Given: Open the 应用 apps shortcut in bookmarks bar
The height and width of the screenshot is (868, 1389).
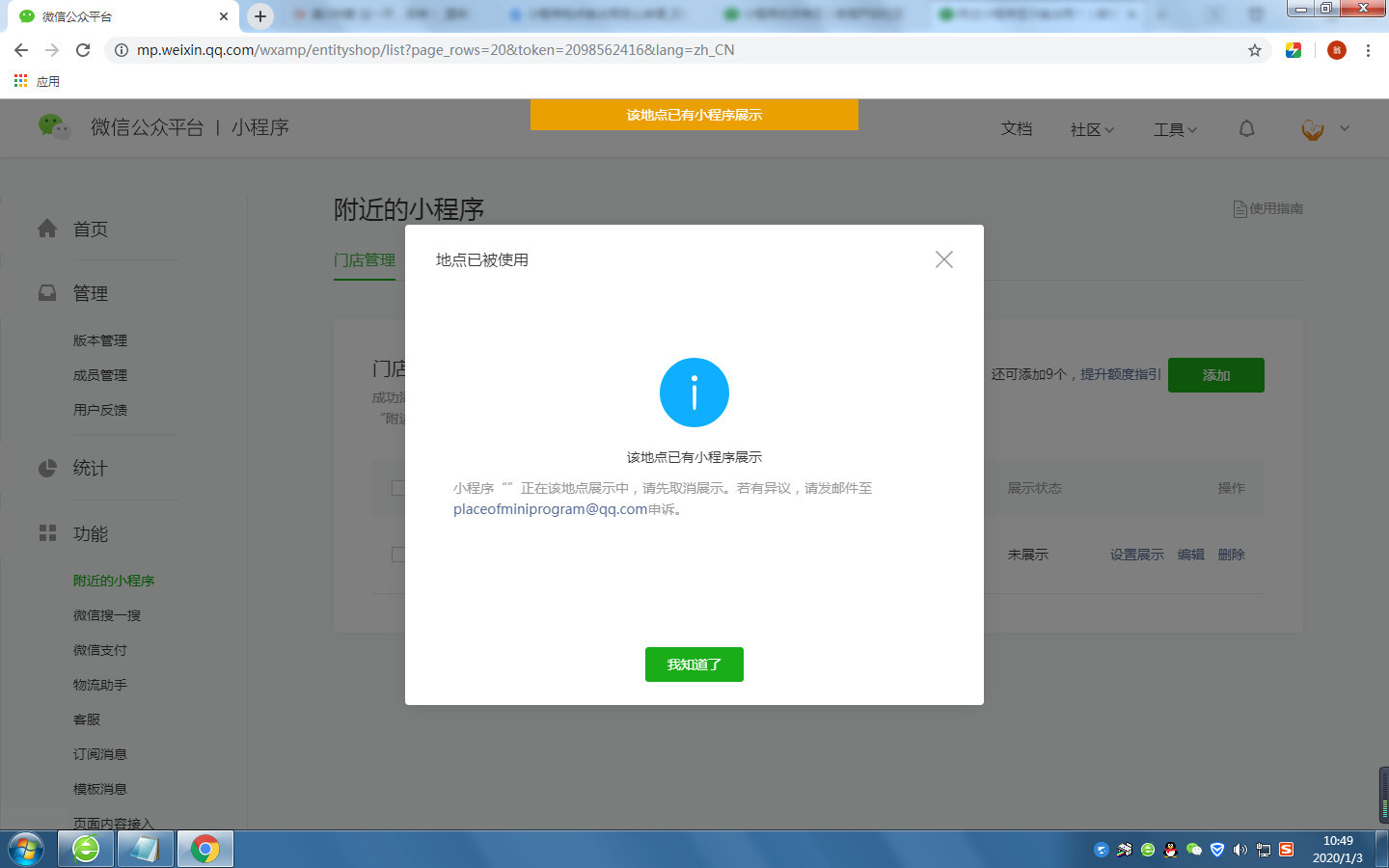Looking at the screenshot, I should point(37,81).
